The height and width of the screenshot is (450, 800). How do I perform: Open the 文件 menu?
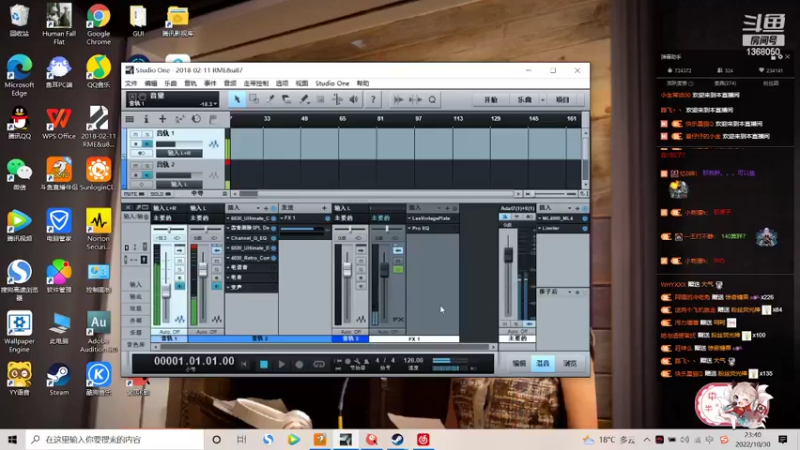point(131,83)
